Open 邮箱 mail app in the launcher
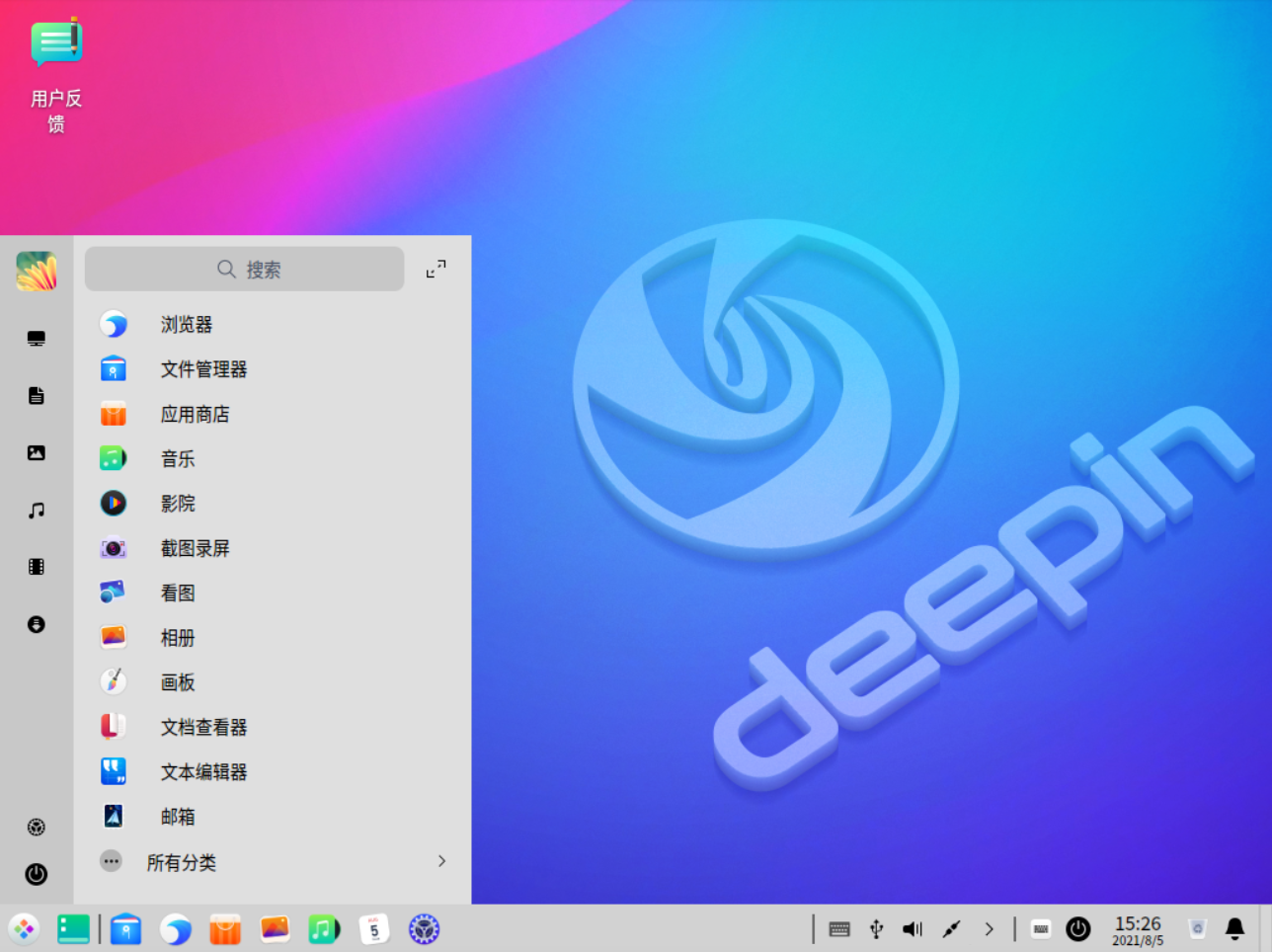The width and height of the screenshot is (1272, 952). click(178, 817)
